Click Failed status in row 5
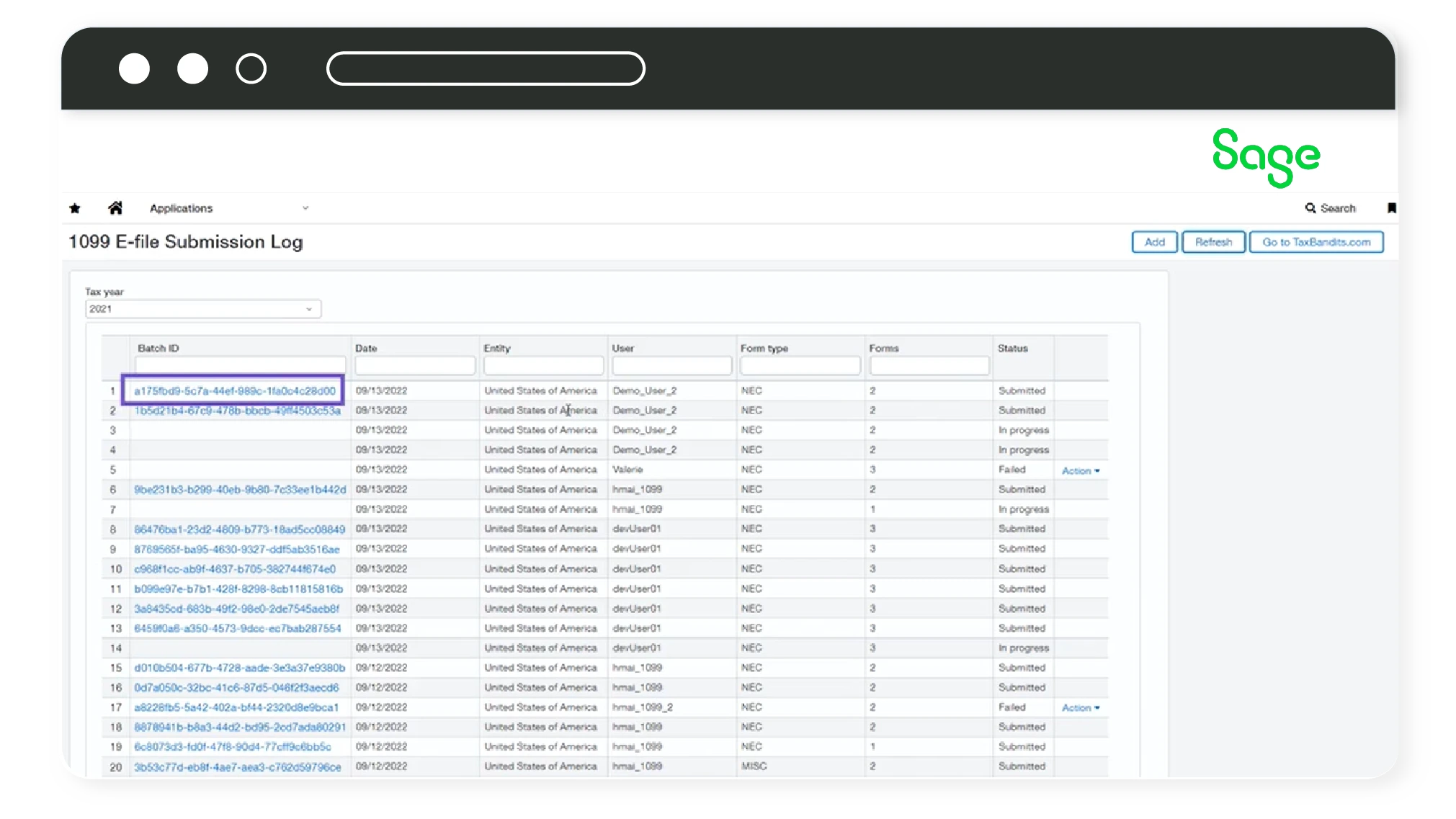 click(1012, 469)
